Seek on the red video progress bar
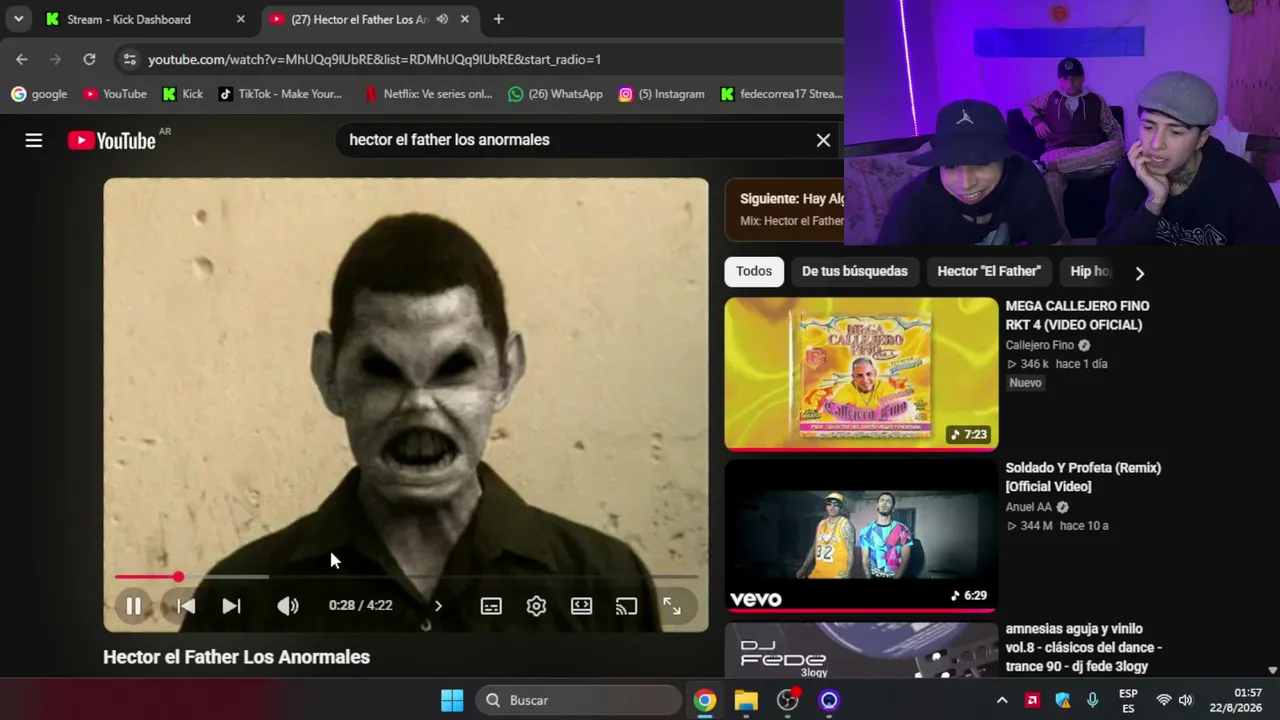The width and height of the screenshot is (1280, 720). coord(406,577)
